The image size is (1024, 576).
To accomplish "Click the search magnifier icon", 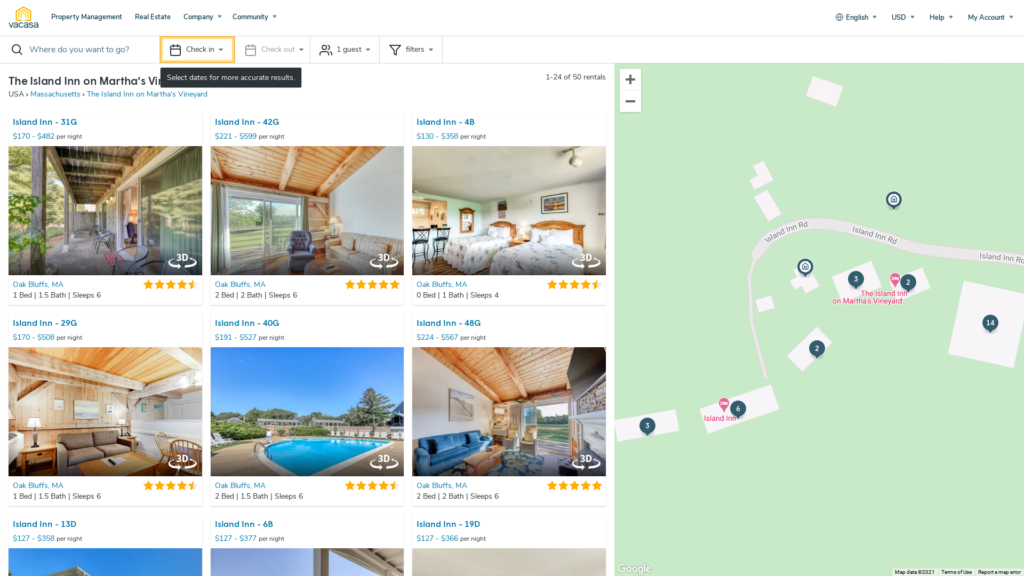I will (x=17, y=50).
